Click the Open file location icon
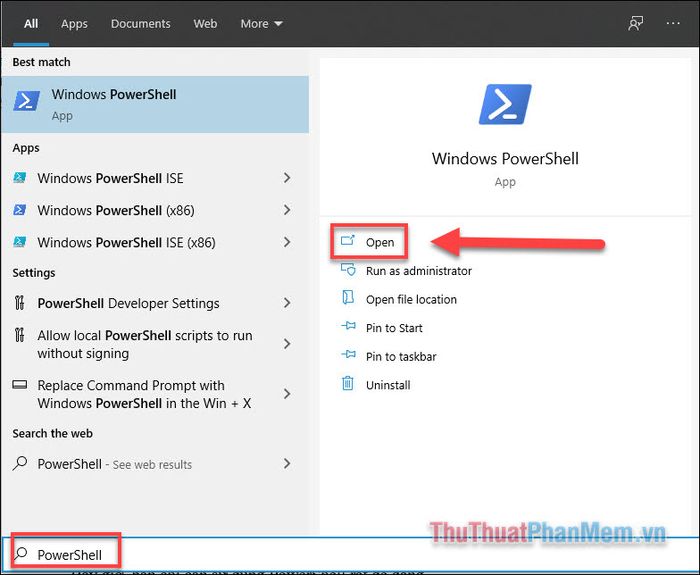The width and height of the screenshot is (700, 575). [x=348, y=297]
